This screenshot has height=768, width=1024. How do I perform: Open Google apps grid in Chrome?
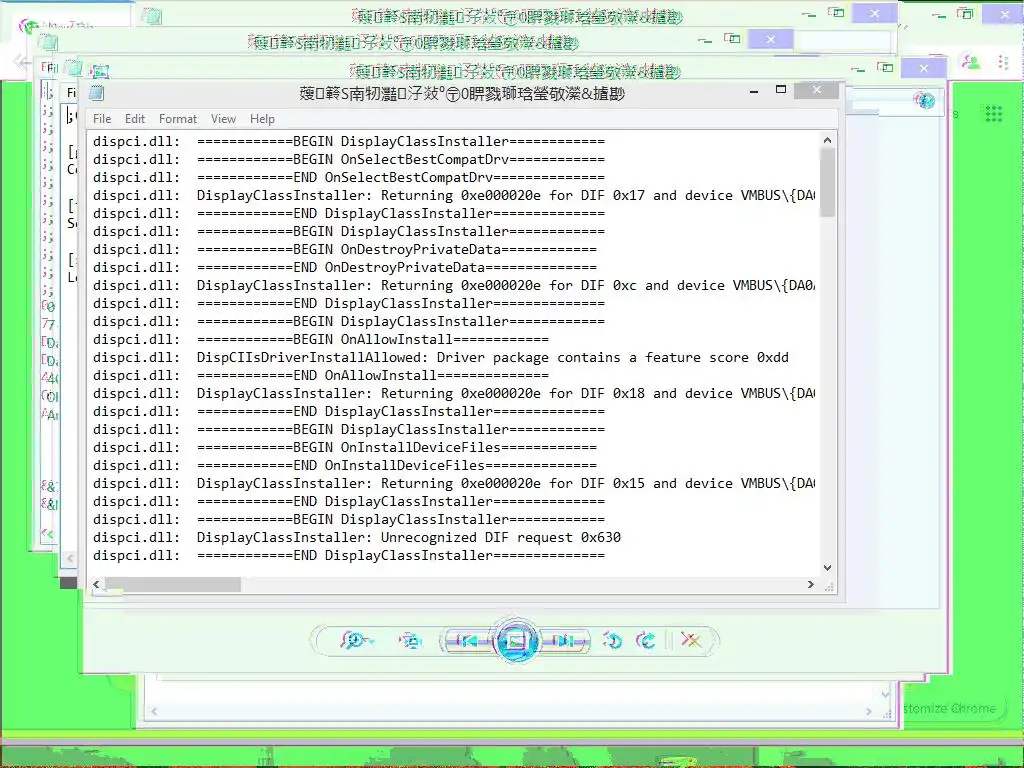tap(993, 114)
